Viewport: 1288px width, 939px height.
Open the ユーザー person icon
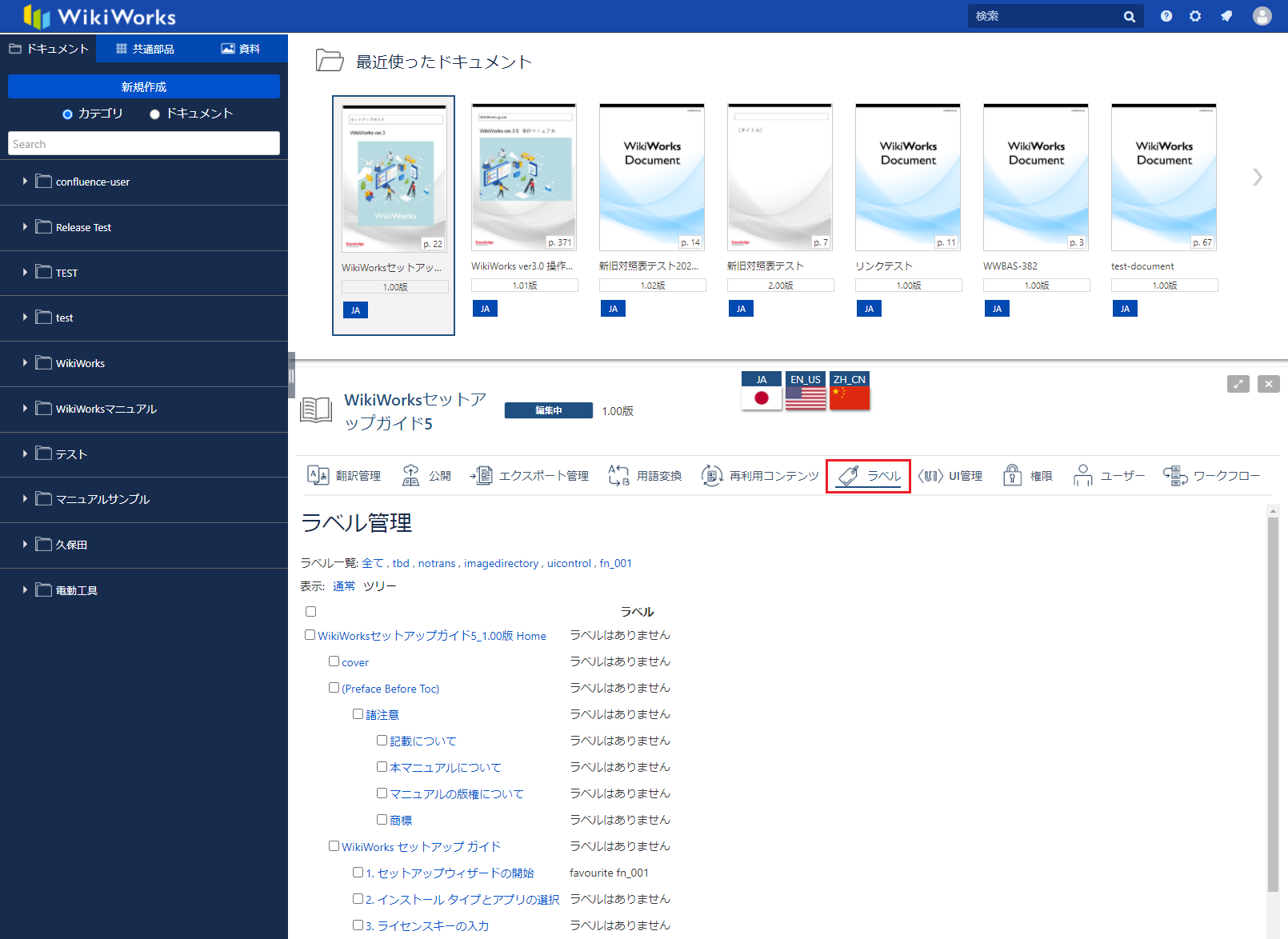point(1082,475)
